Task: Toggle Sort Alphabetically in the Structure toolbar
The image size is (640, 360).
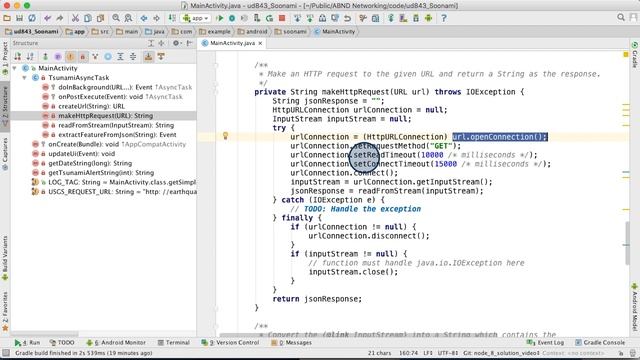Action: point(30,57)
